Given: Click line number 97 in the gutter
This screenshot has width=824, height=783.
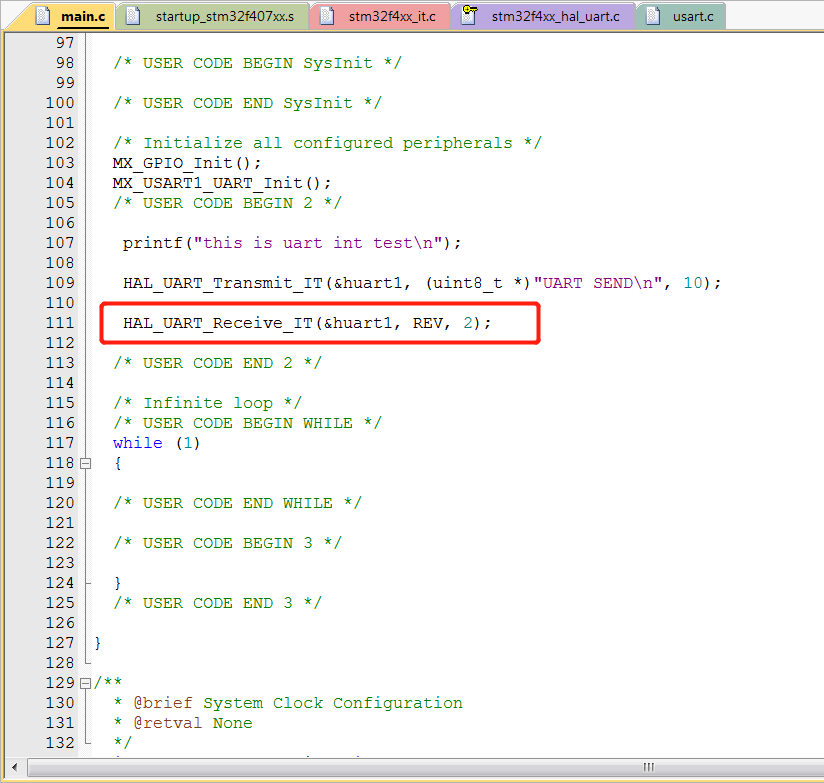Looking at the screenshot, I should click(65, 43).
